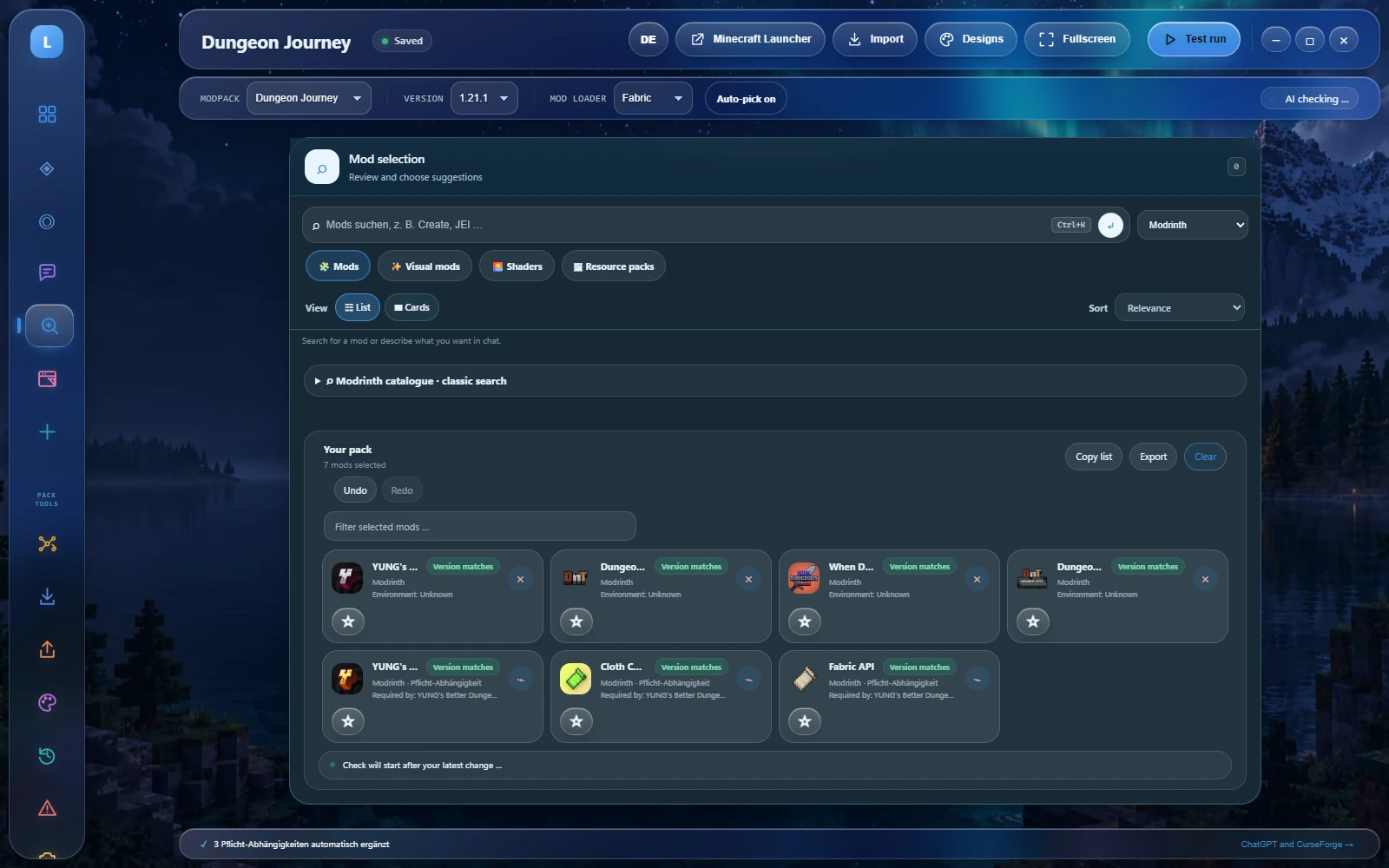Click Export in Your pack
Image resolution: width=1389 pixels, height=868 pixels.
(1153, 457)
